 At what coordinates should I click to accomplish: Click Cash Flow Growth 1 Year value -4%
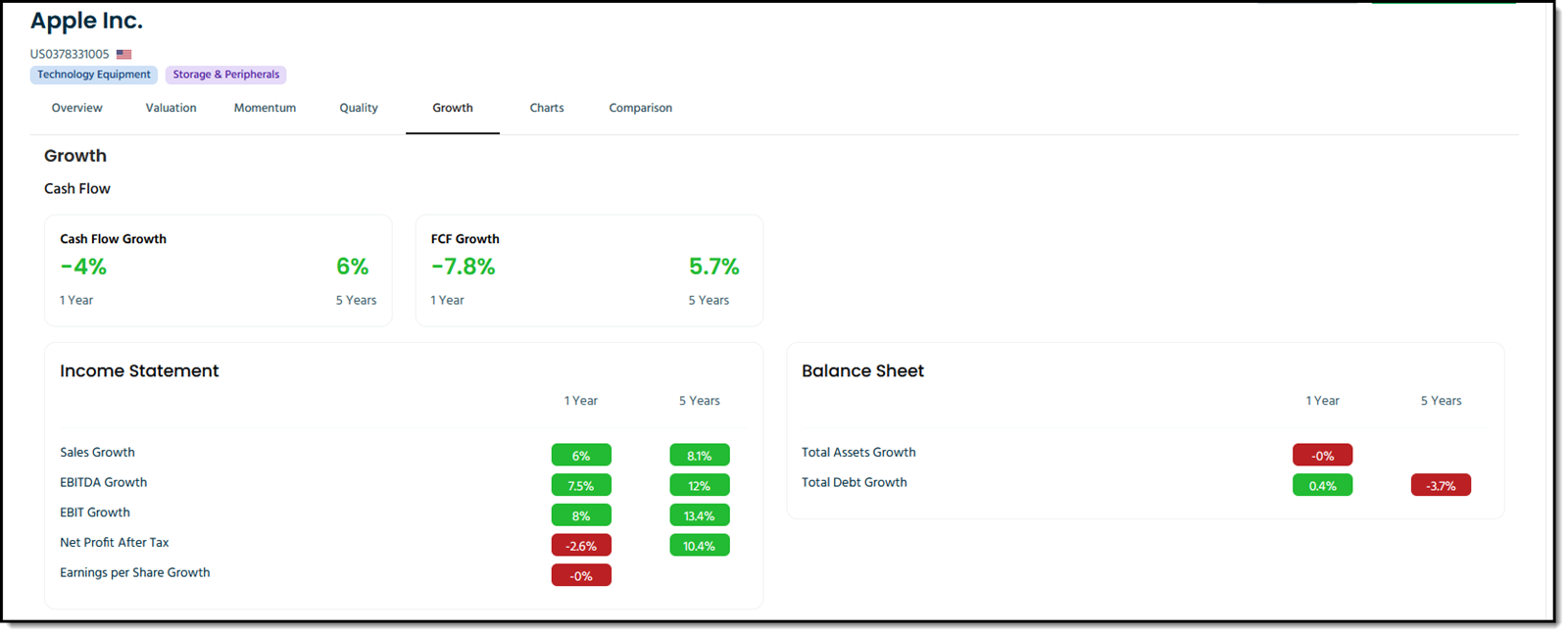[x=83, y=267]
